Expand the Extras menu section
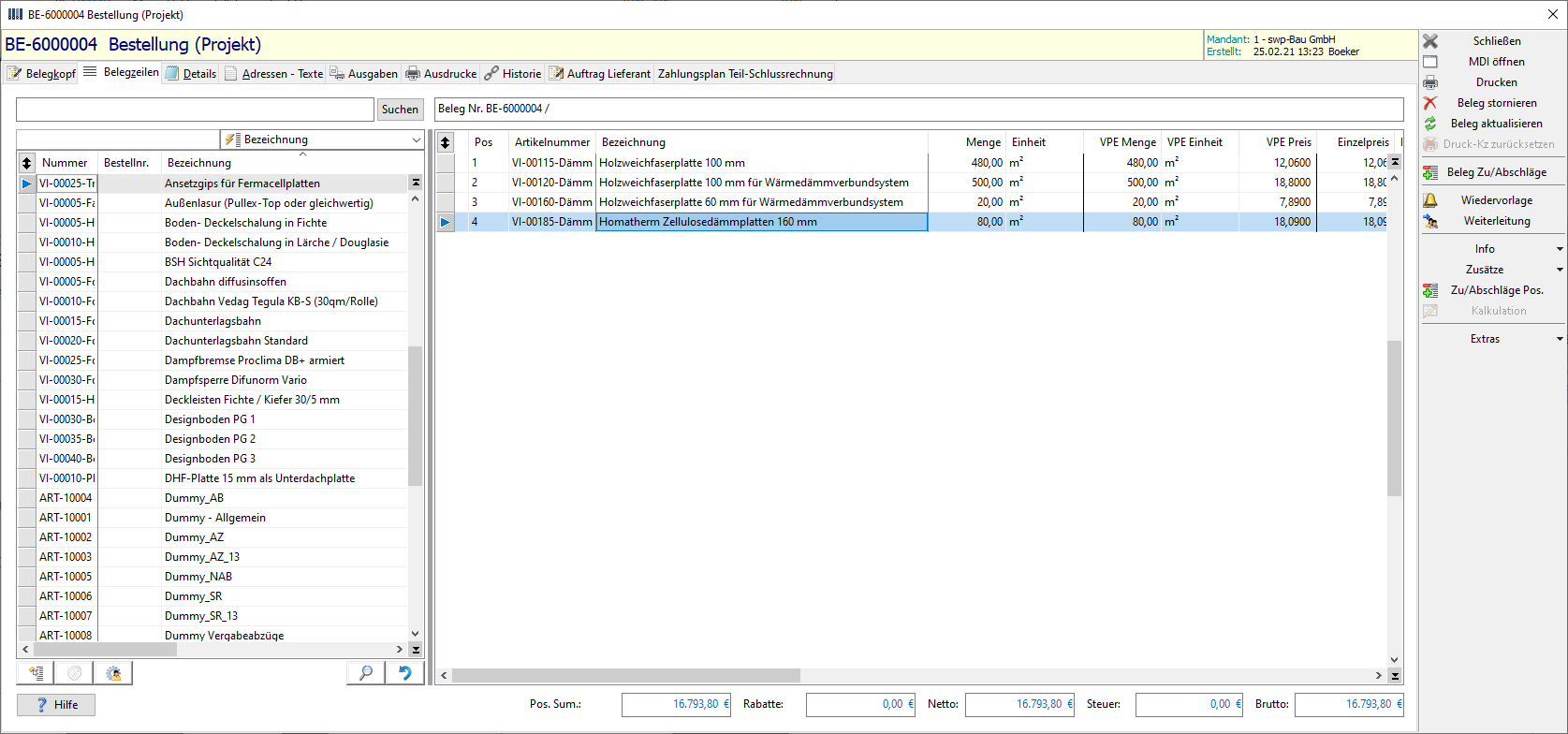 pos(1560,339)
